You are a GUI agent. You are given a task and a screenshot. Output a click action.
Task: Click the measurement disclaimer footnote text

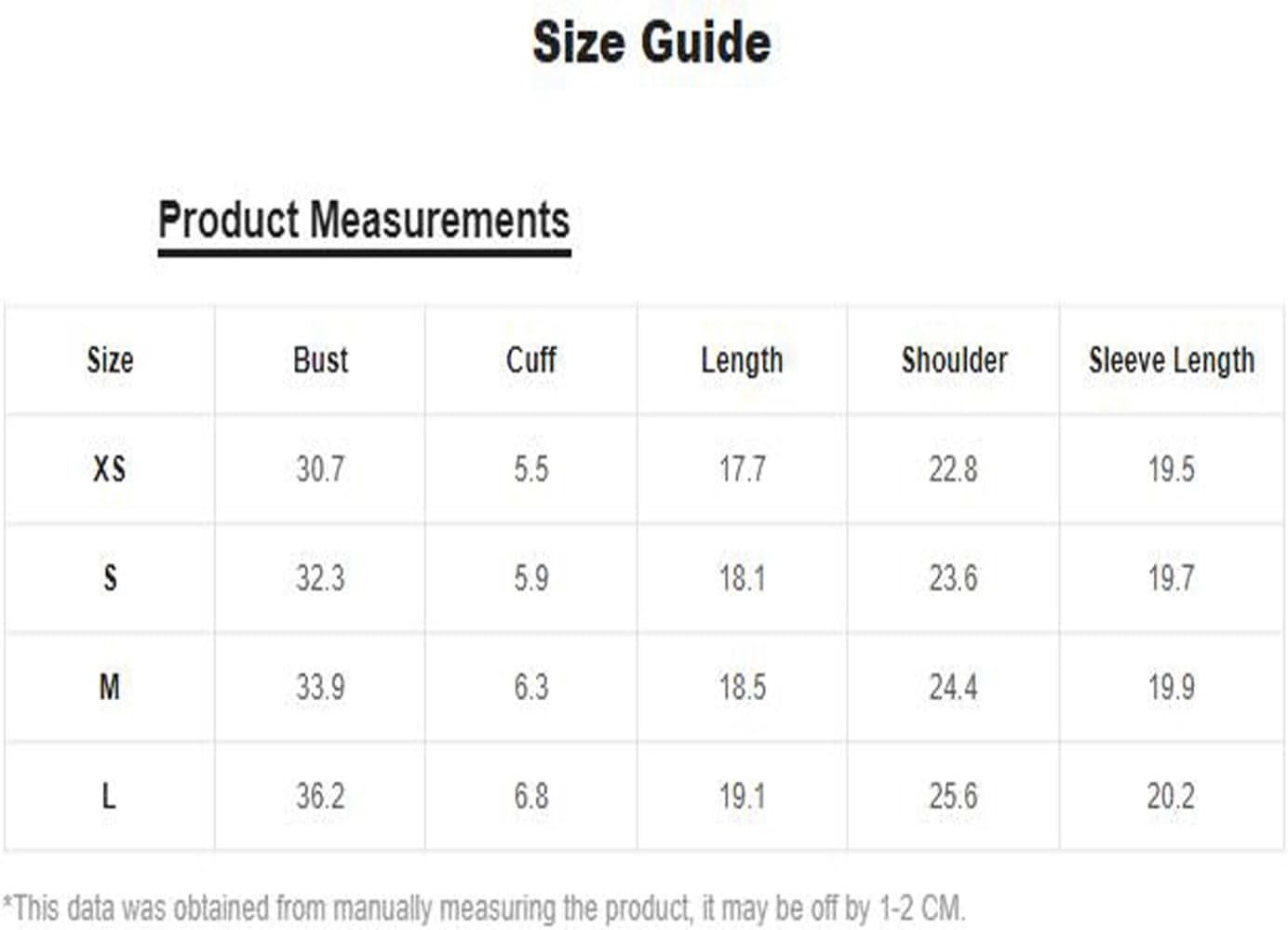484,908
